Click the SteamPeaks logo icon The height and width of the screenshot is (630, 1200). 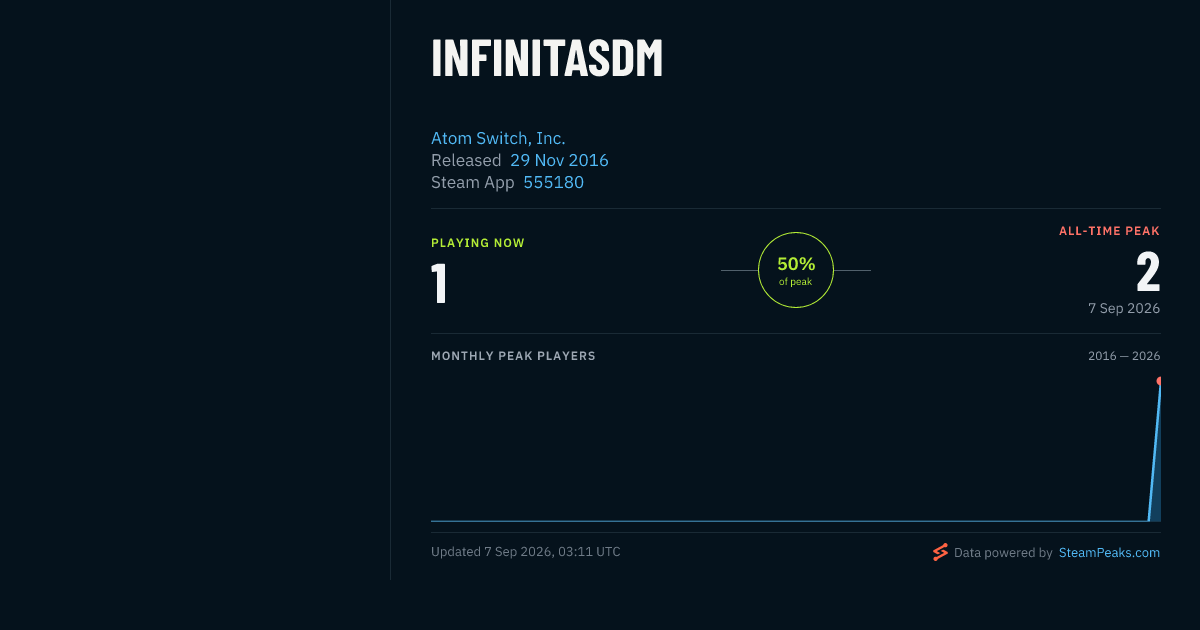(940, 552)
